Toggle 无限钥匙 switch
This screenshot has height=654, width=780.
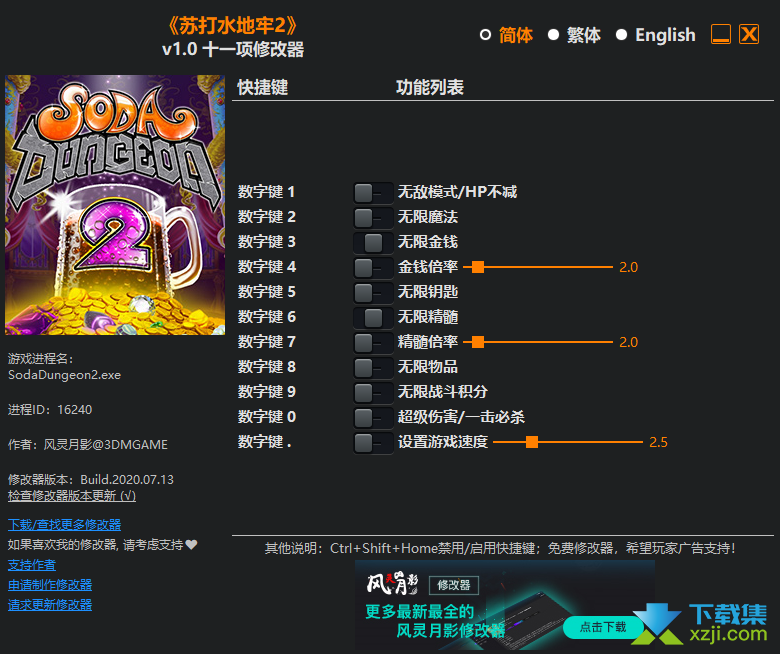[x=373, y=292]
